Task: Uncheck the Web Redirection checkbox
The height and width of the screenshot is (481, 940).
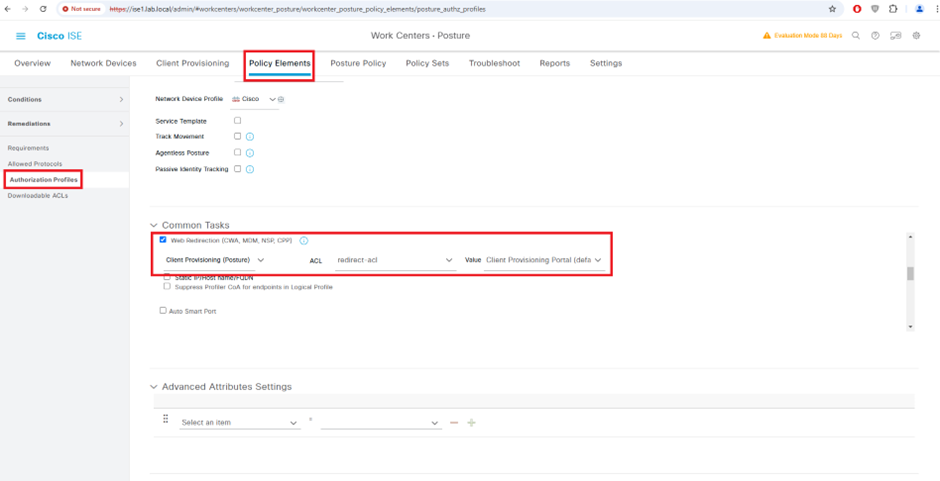Action: point(163,240)
